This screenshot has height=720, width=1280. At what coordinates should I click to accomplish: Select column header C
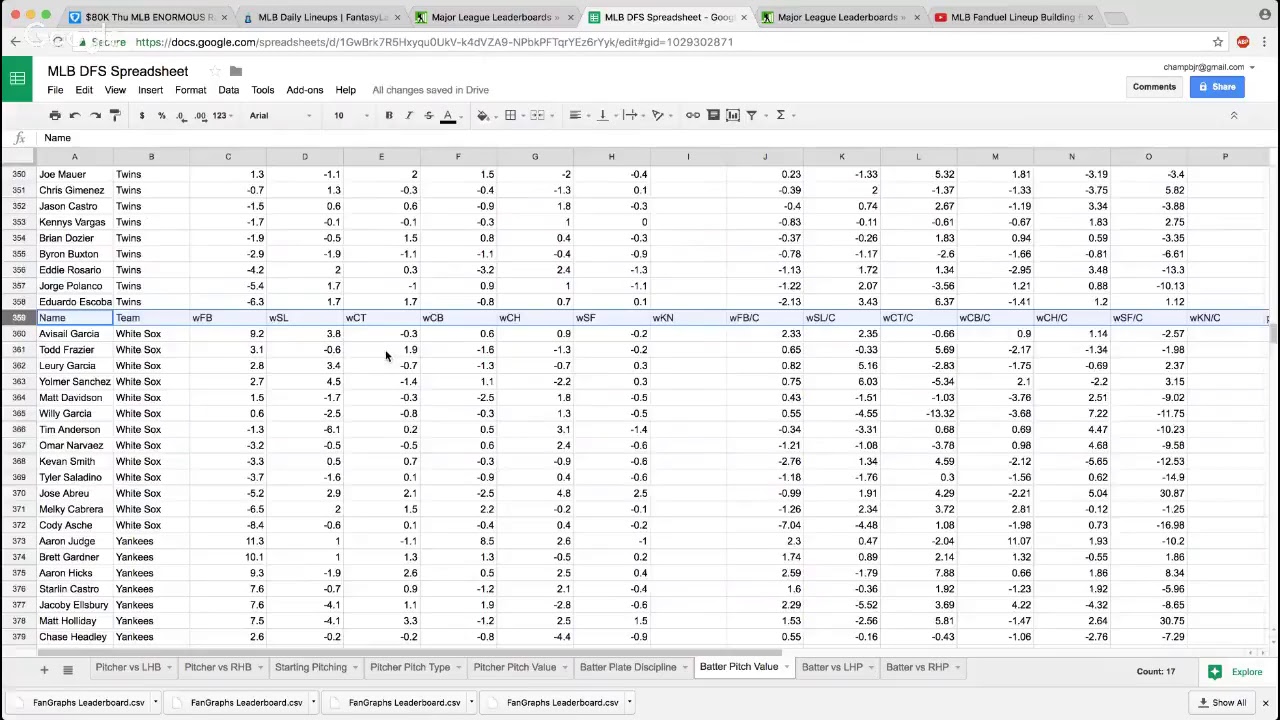228,157
